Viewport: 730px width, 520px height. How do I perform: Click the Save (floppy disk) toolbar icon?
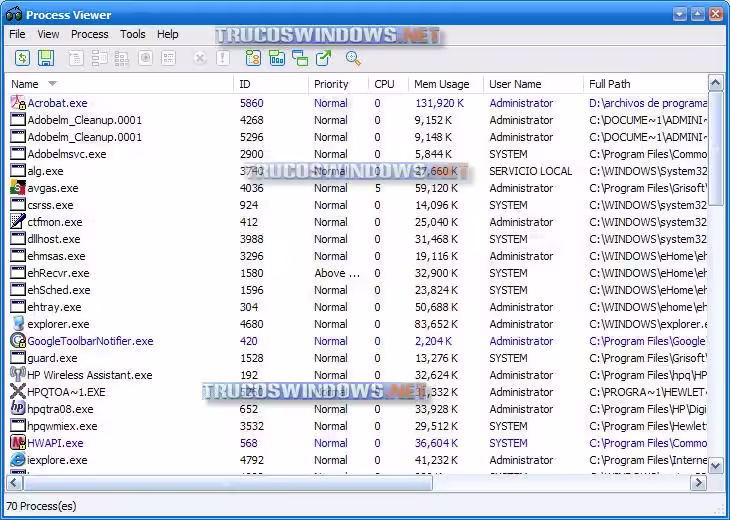click(46, 58)
